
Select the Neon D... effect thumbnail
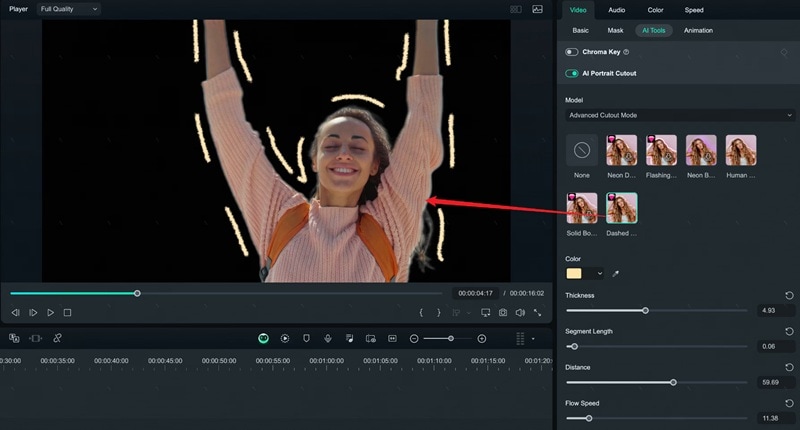621,150
